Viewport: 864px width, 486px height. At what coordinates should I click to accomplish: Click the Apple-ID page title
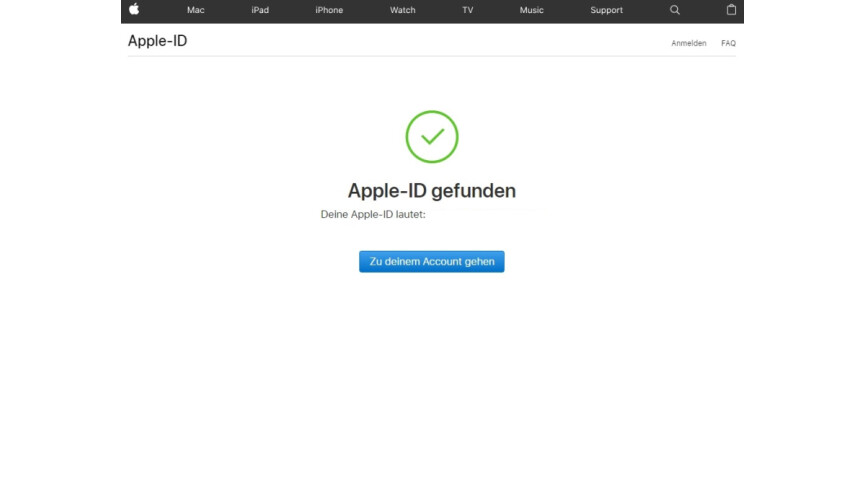click(x=158, y=41)
